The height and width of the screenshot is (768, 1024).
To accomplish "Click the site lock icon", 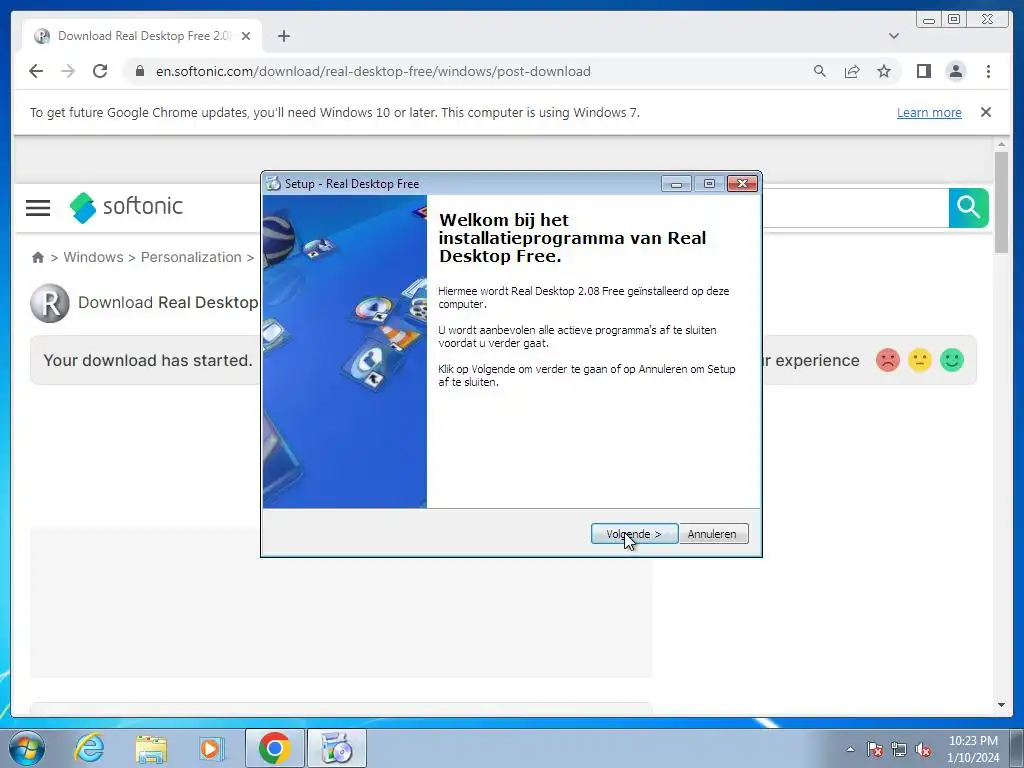I will (x=139, y=71).
